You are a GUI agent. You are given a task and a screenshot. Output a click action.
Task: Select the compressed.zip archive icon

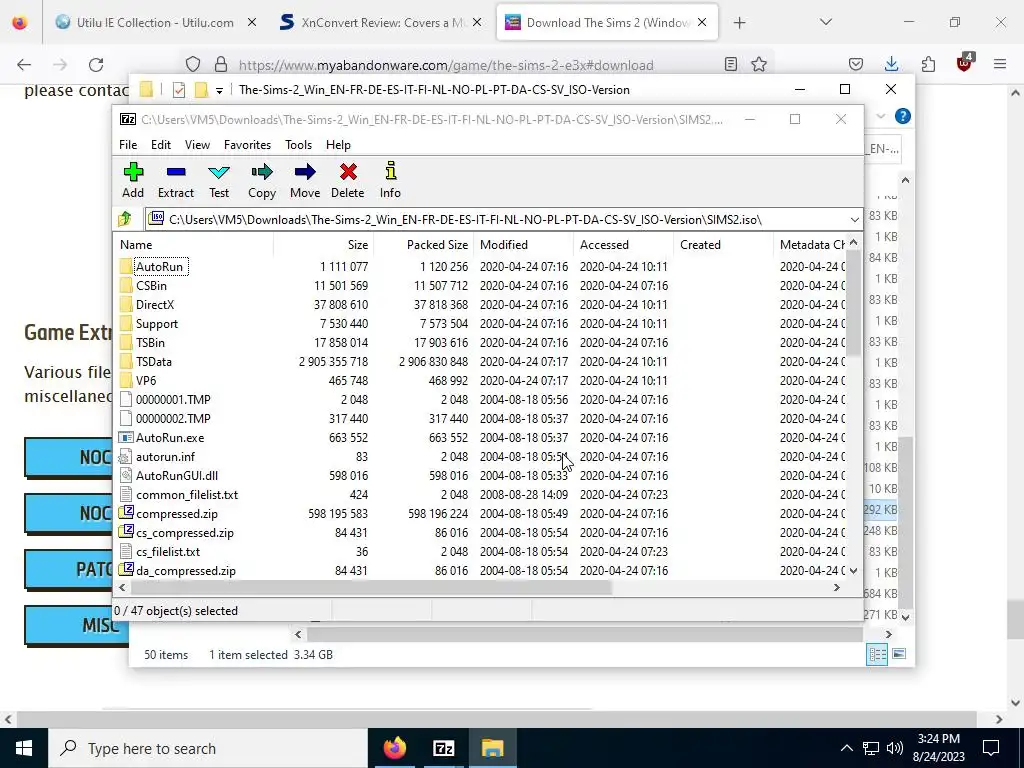(126, 513)
